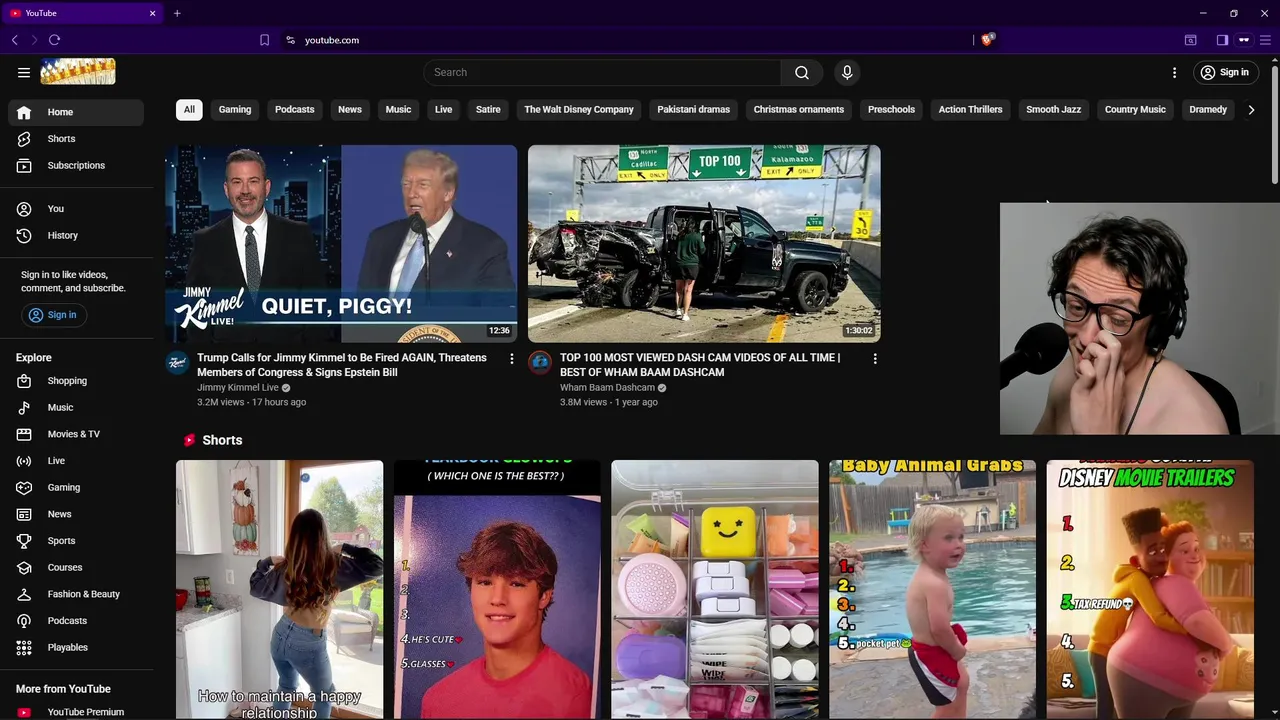
Task: Play the QUIET, PIGGY! video thumbnail
Action: tap(341, 244)
